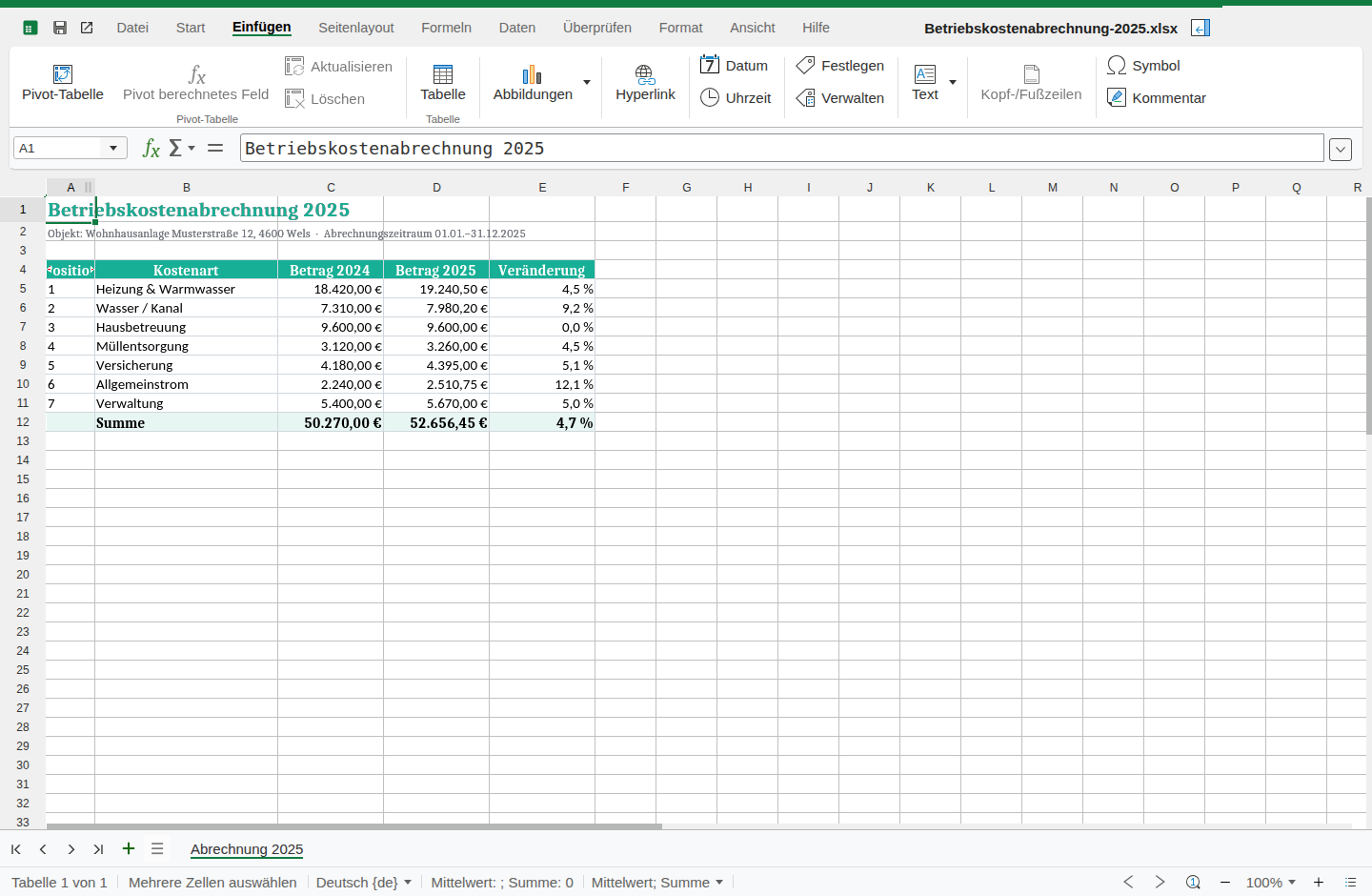Expand the formula bar
This screenshot has width=1372, height=896.
[1341, 149]
